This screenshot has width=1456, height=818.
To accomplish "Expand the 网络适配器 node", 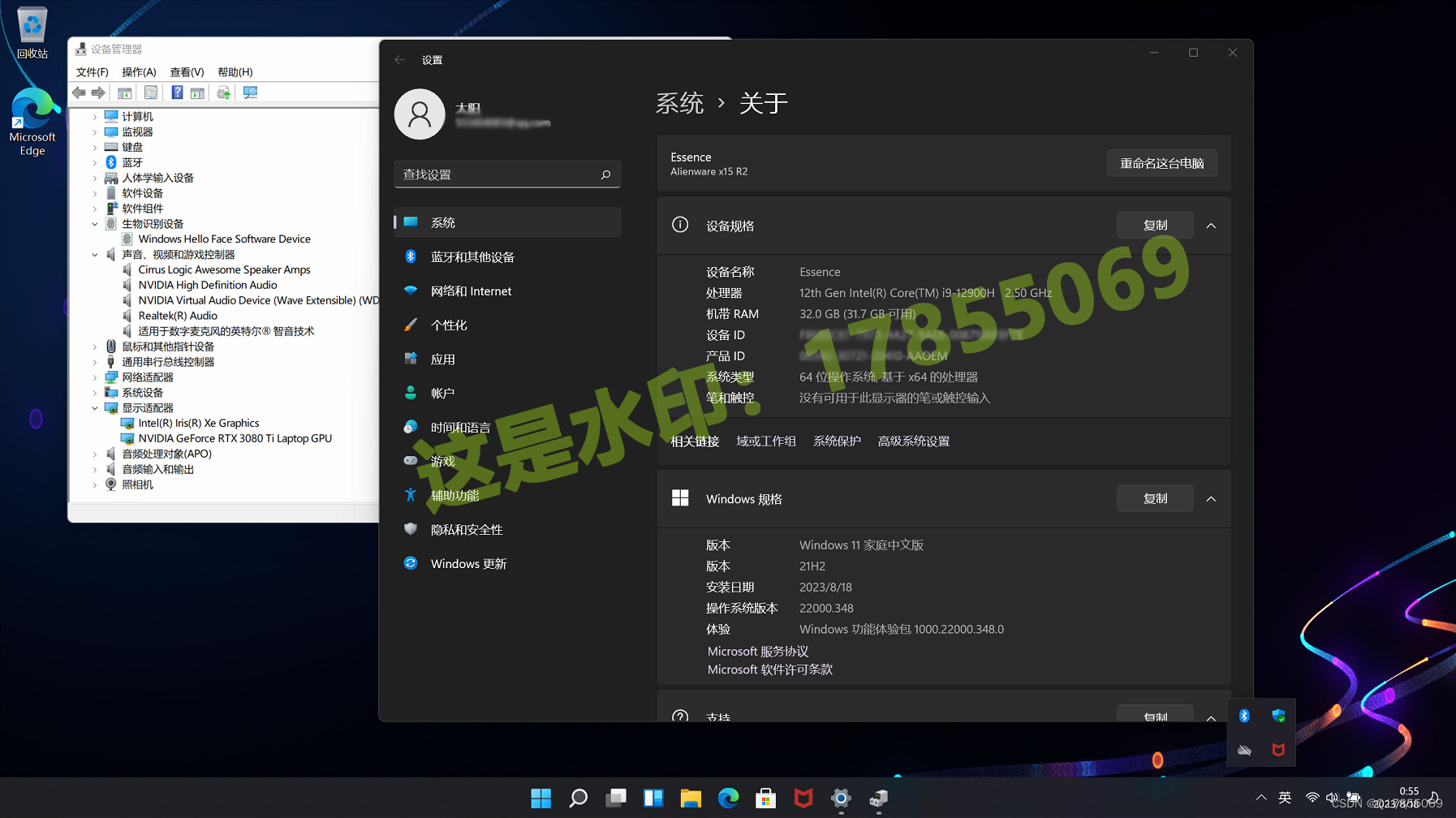I will (x=95, y=377).
